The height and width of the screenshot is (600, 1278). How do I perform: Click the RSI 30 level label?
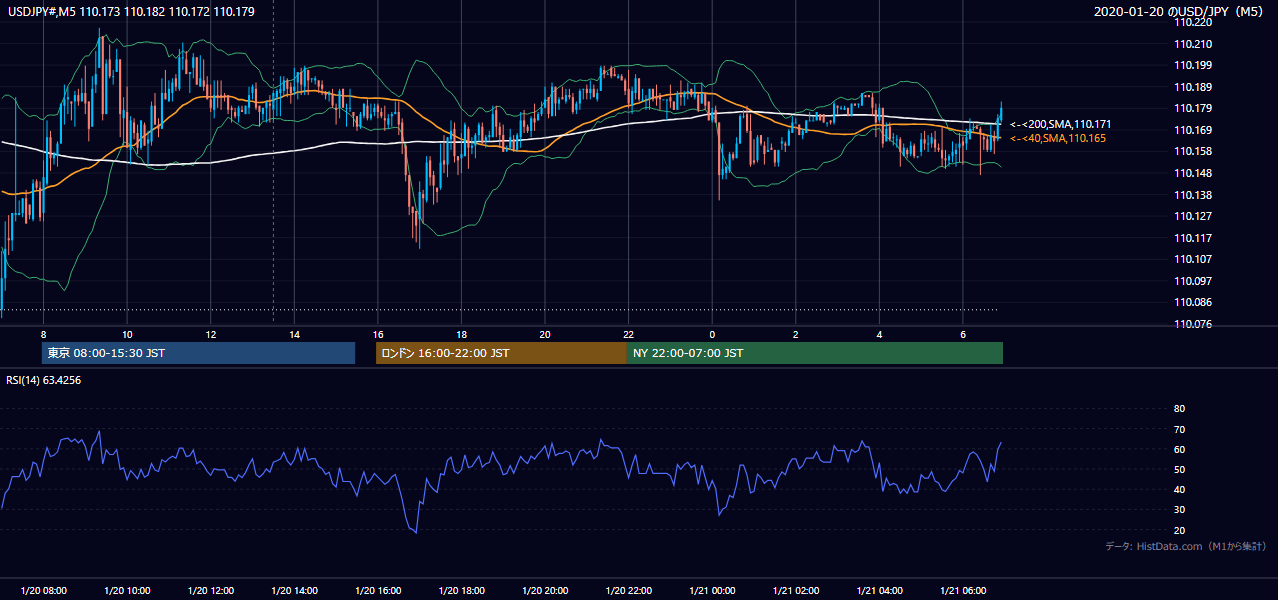coord(1179,510)
